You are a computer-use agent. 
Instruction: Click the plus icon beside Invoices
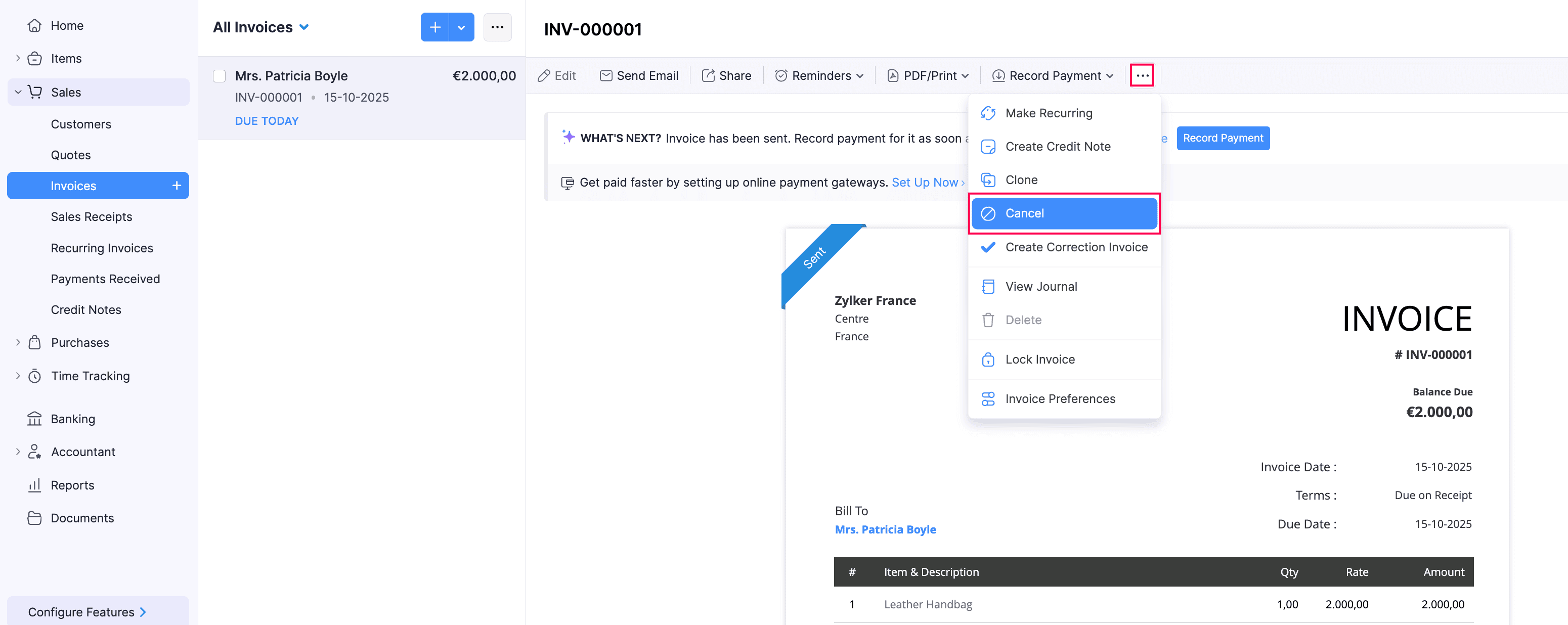pyautogui.click(x=177, y=186)
